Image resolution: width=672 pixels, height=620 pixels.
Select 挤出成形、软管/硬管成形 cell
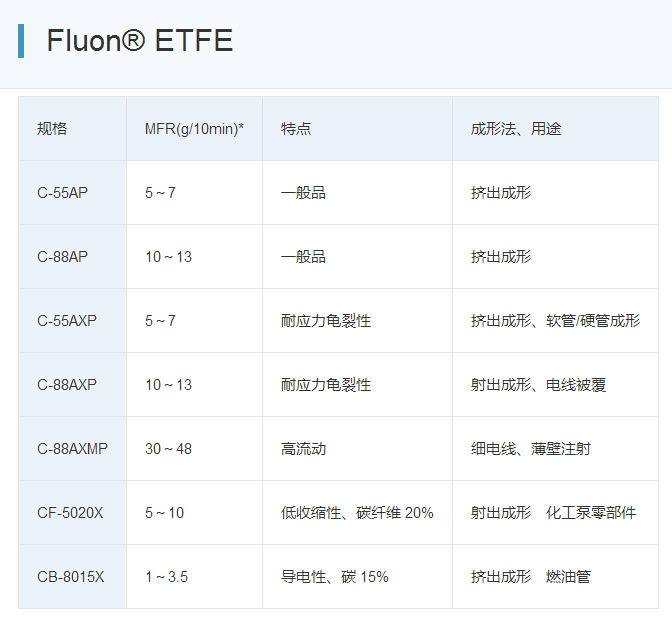pos(555,321)
